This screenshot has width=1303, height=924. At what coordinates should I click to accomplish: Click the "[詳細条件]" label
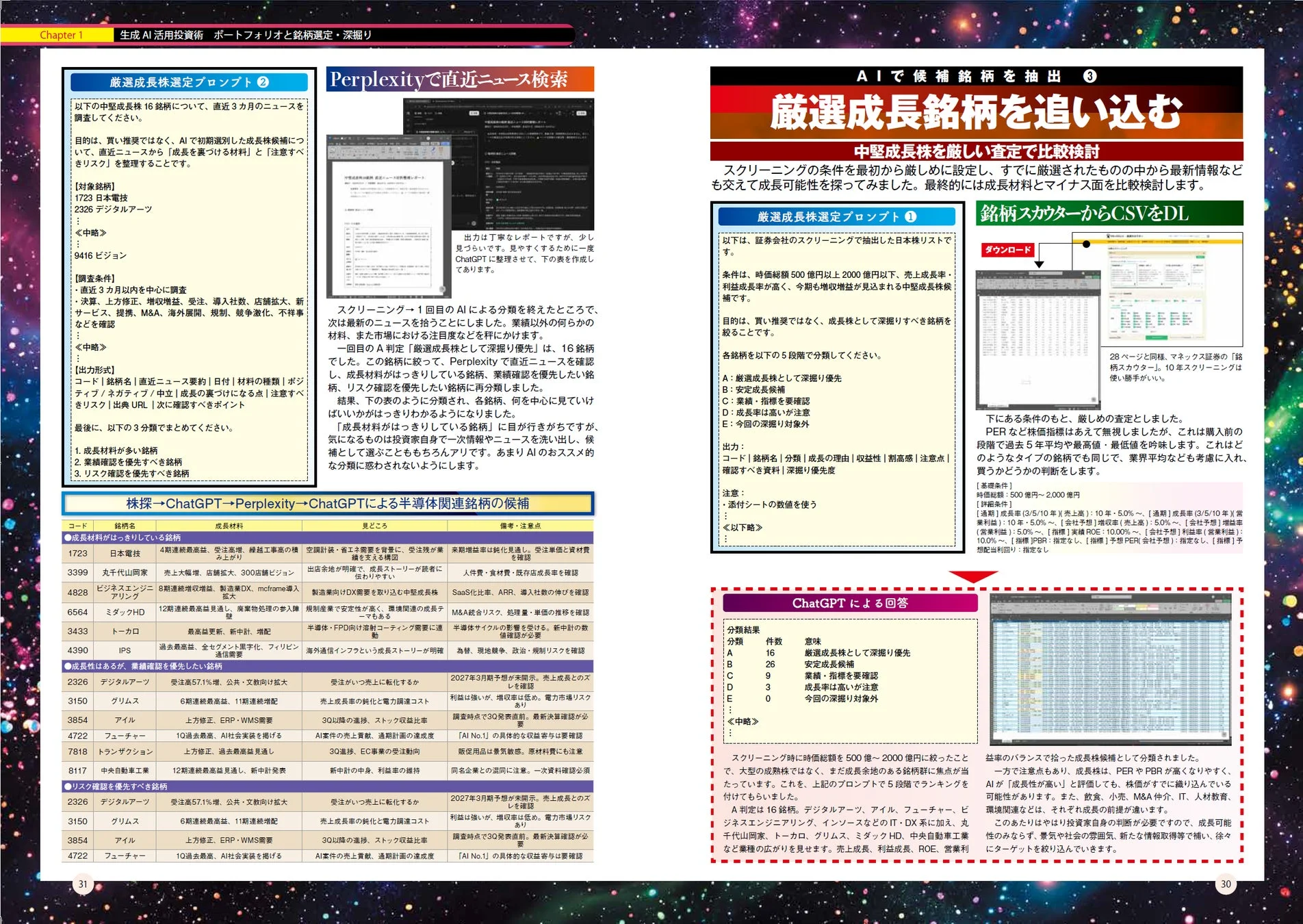(x=994, y=504)
